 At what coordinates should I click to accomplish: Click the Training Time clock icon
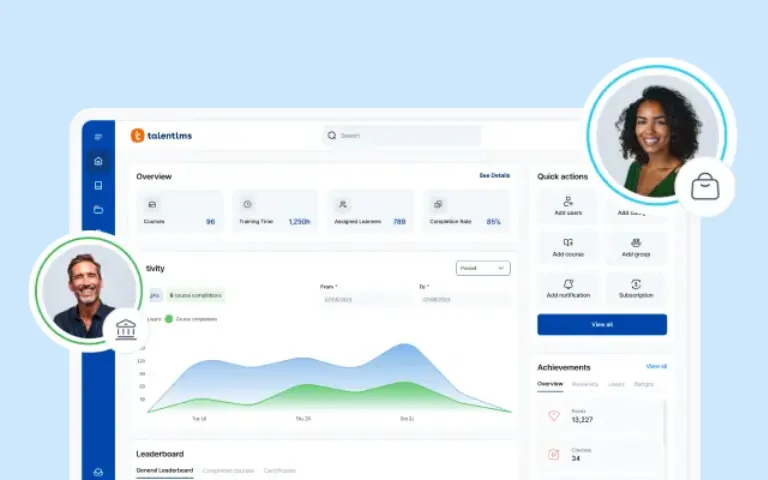point(247,204)
